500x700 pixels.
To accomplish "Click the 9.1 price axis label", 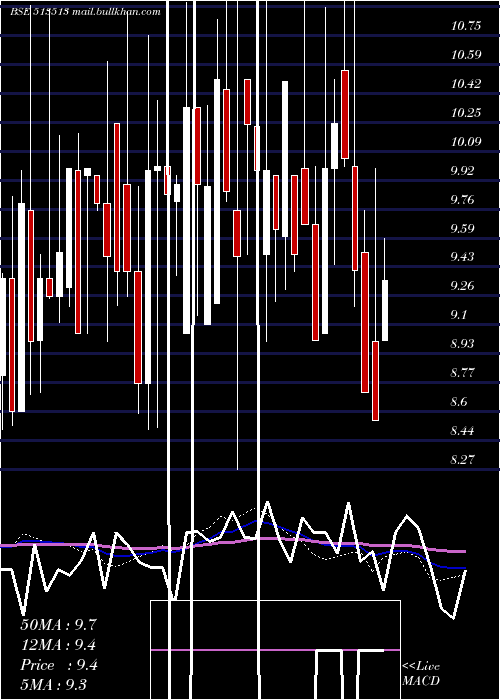I will coord(460,315).
